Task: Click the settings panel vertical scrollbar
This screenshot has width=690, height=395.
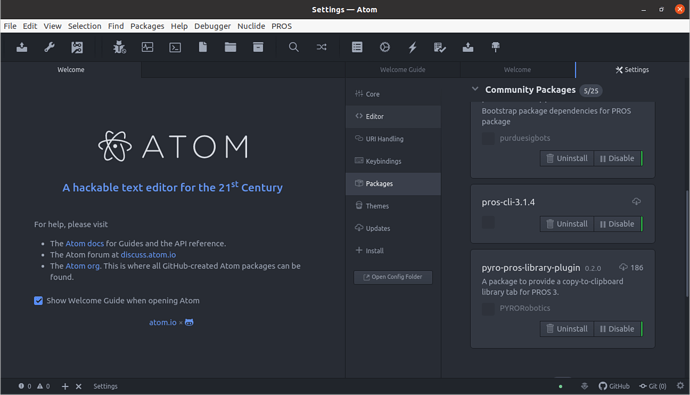Action: coord(687,244)
